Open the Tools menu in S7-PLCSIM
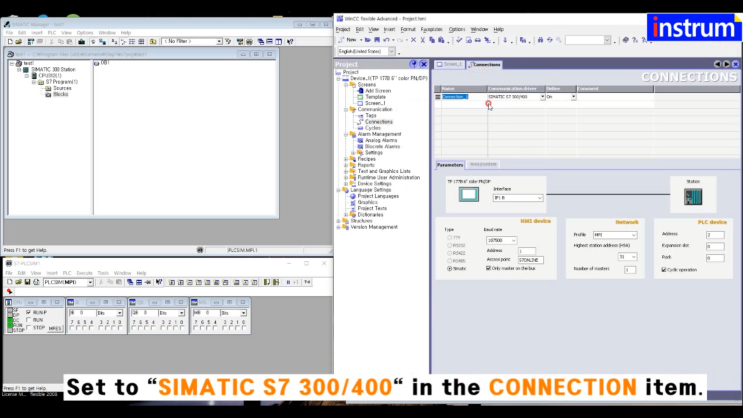This screenshot has height=418, width=743. pos(103,273)
